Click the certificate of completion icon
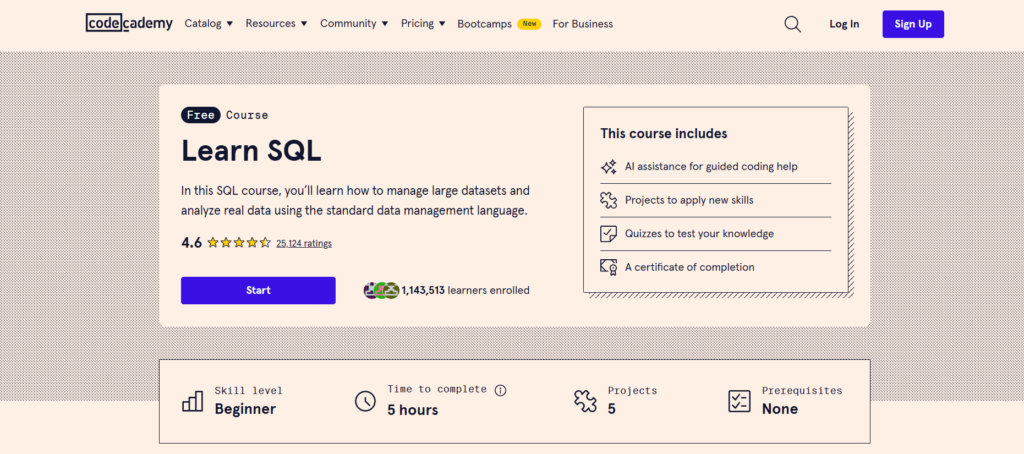The image size is (1024, 454). point(608,267)
